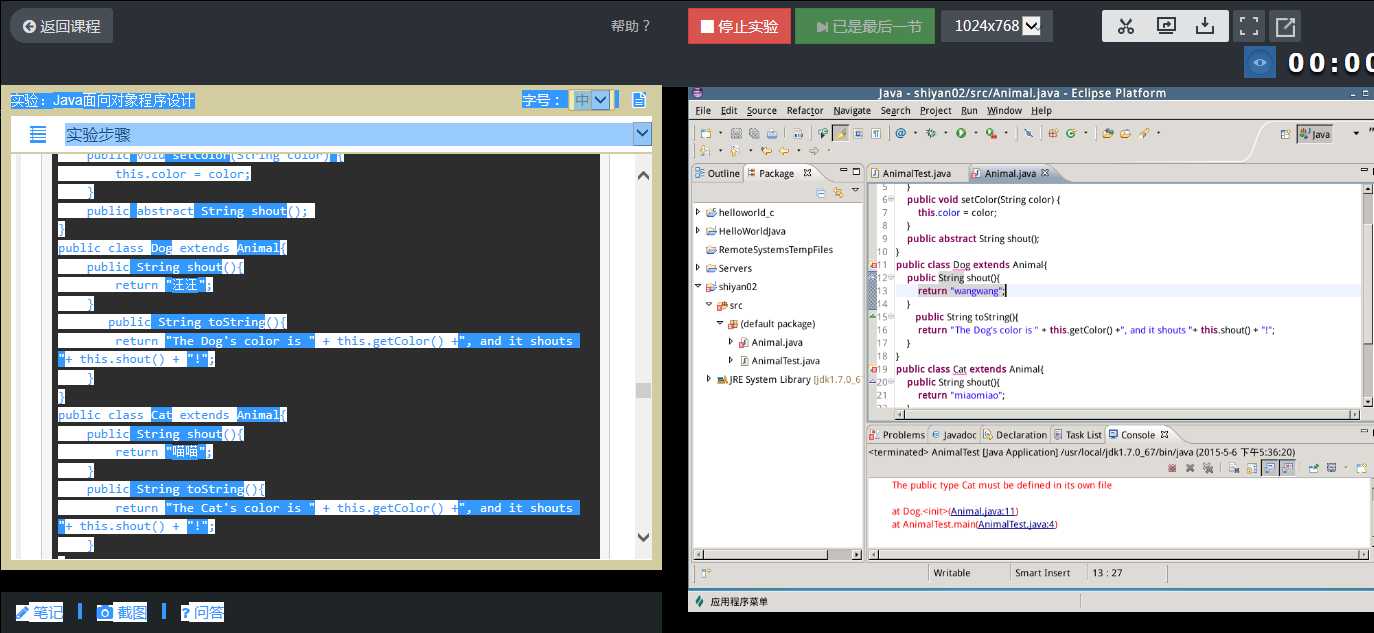
Task: Click 返回课程 back button
Action: (61, 26)
